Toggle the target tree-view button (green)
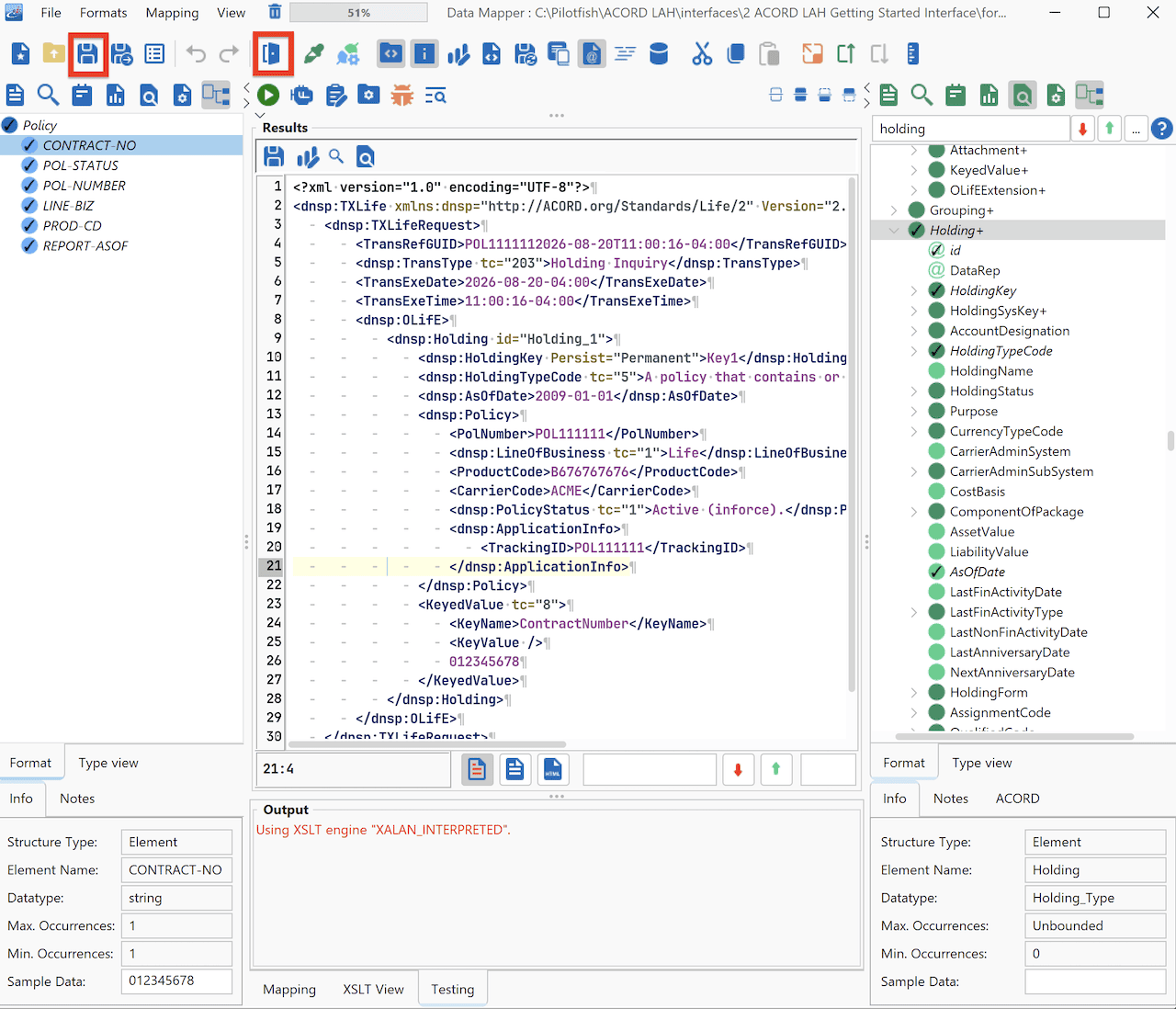 (1090, 95)
